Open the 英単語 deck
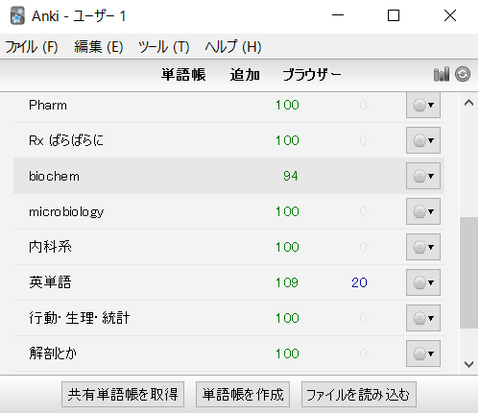 pyautogui.click(x=50, y=283)
